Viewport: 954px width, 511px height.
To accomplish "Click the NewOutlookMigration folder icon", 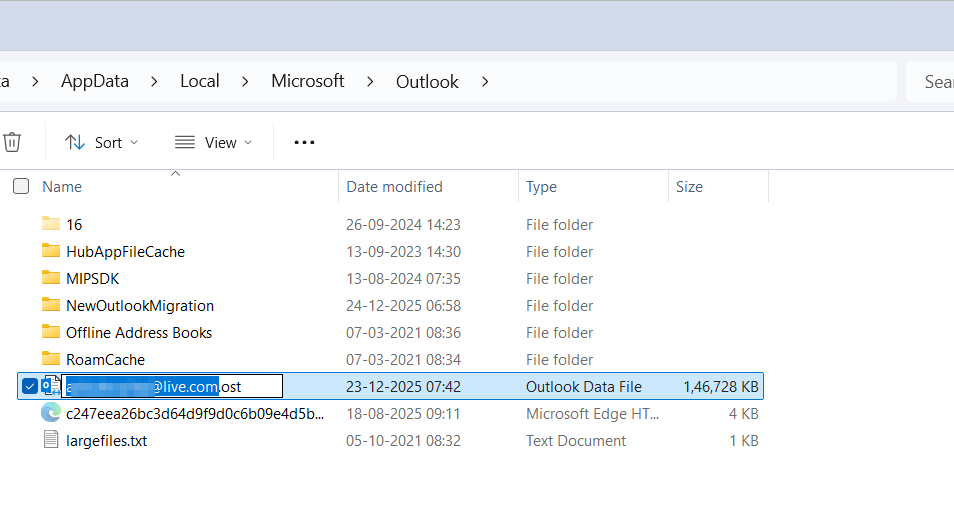I will click(51, 305).
